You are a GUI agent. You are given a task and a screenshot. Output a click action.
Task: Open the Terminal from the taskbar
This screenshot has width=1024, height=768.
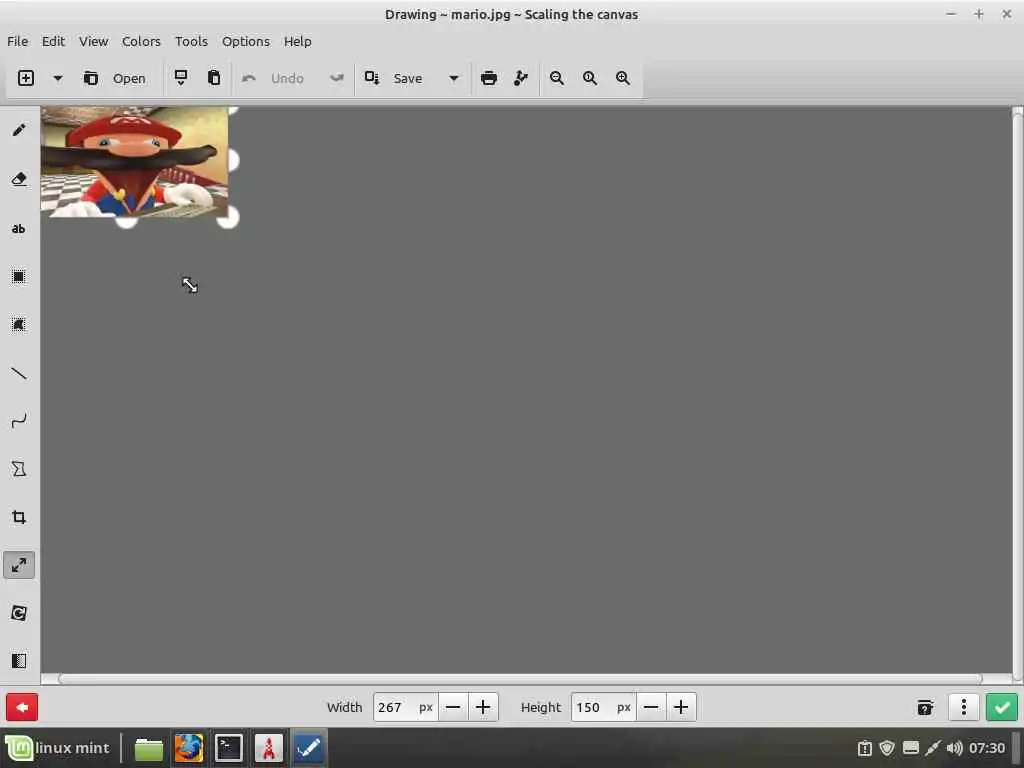click(x=229, y=748)
